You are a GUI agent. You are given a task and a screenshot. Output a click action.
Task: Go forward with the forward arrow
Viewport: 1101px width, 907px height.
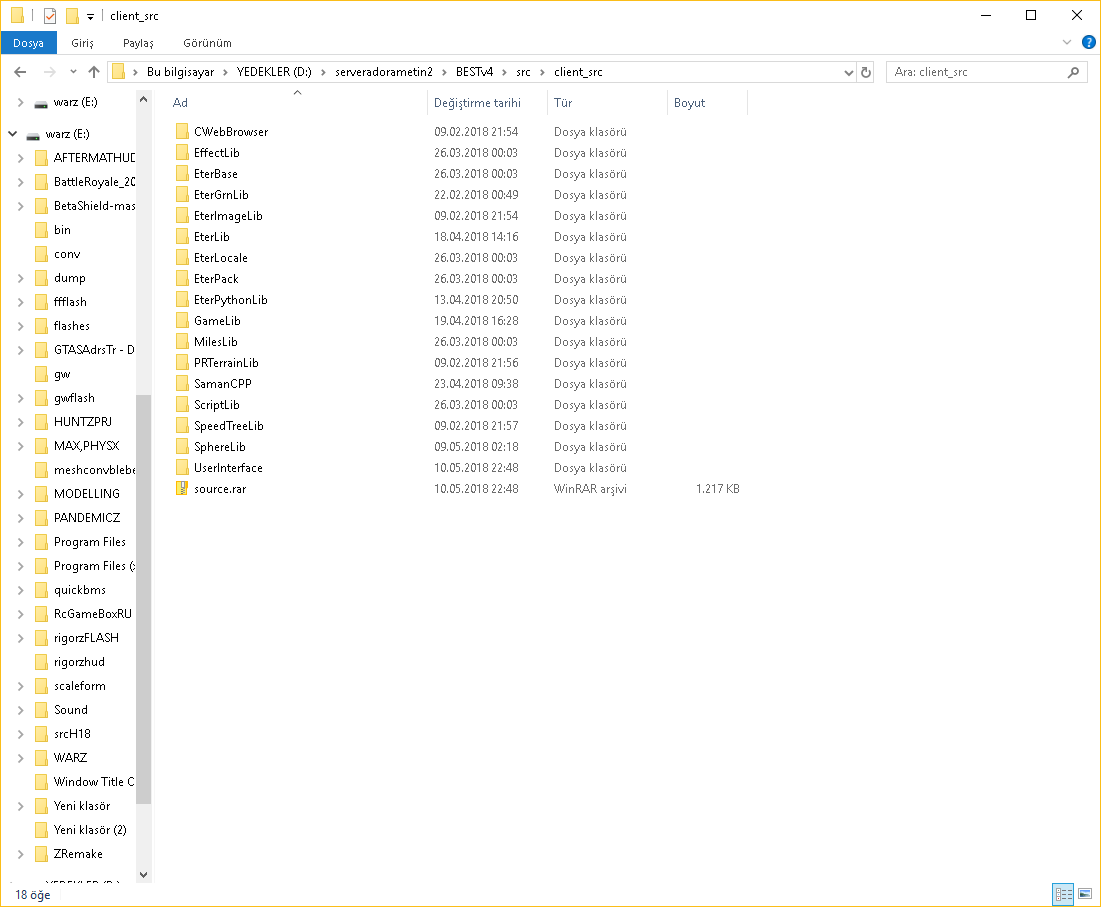(49, 72)
